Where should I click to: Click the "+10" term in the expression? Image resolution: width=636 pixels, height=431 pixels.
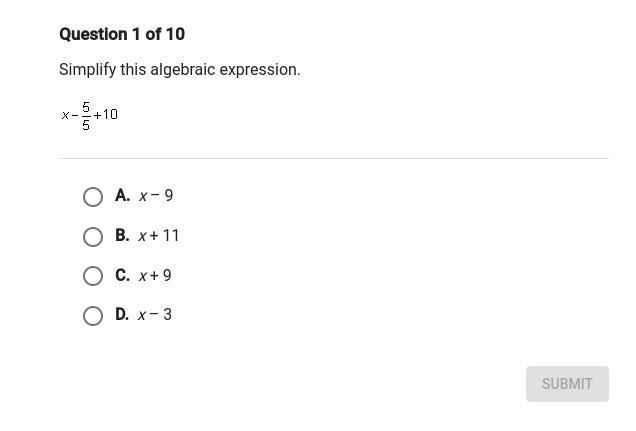pyautogui.click(x=106, y=115)
